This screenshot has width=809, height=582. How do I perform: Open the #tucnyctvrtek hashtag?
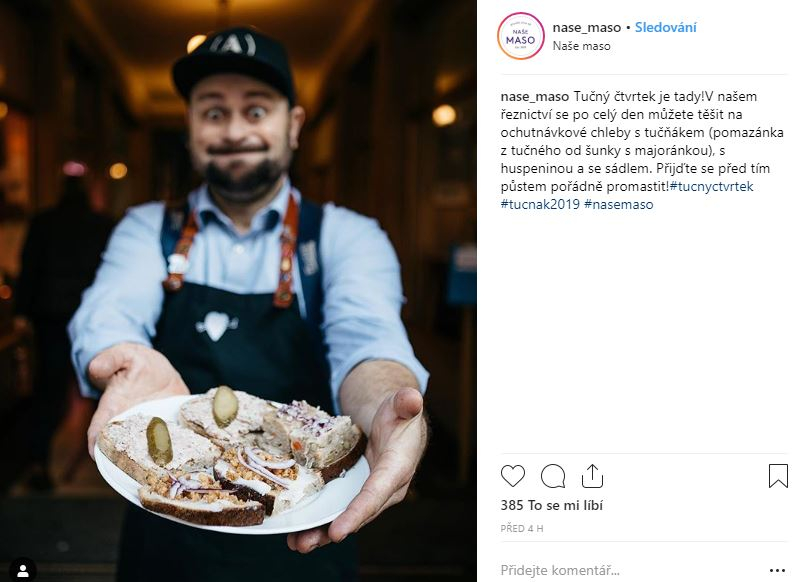coord(711,186)
